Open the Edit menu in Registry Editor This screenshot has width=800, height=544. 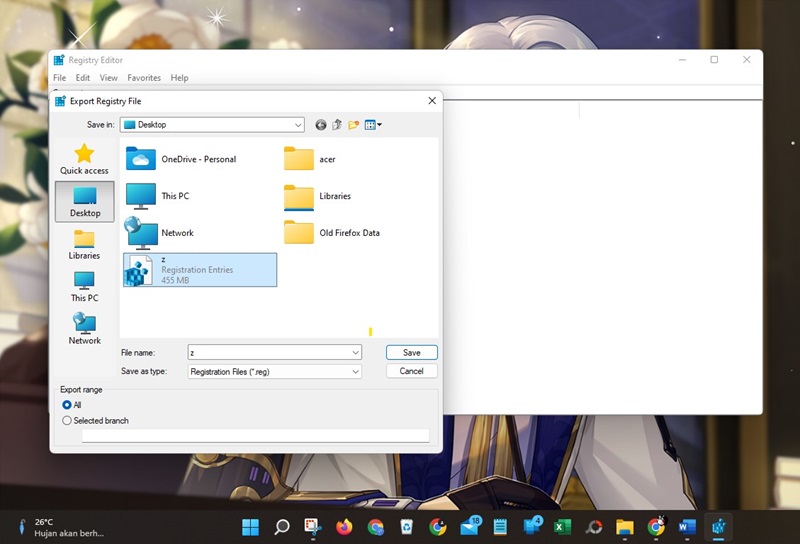(83, 78)
